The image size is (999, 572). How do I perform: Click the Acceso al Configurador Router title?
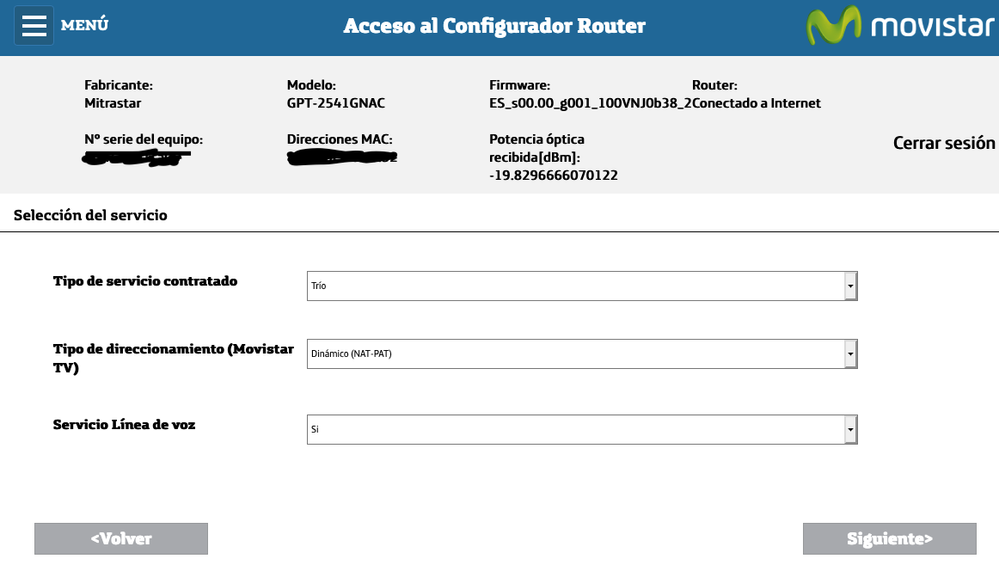tap(494, 26)
